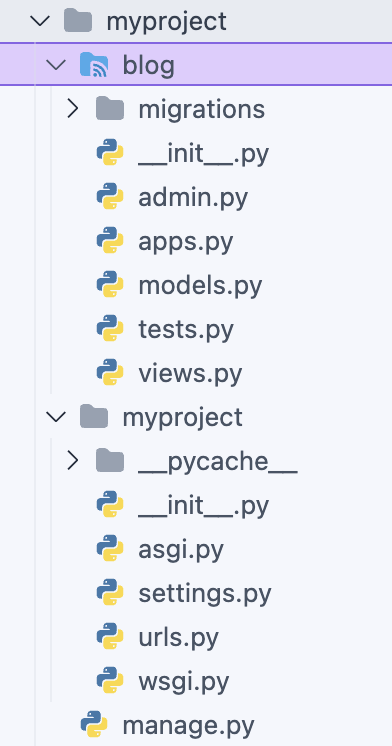
Task: Click the blog folder RSS icon
Action: [x=94, y=65]
